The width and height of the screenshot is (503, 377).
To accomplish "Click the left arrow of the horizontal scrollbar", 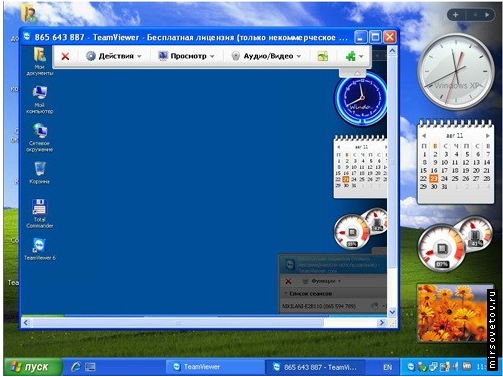I will pos(26,322).
